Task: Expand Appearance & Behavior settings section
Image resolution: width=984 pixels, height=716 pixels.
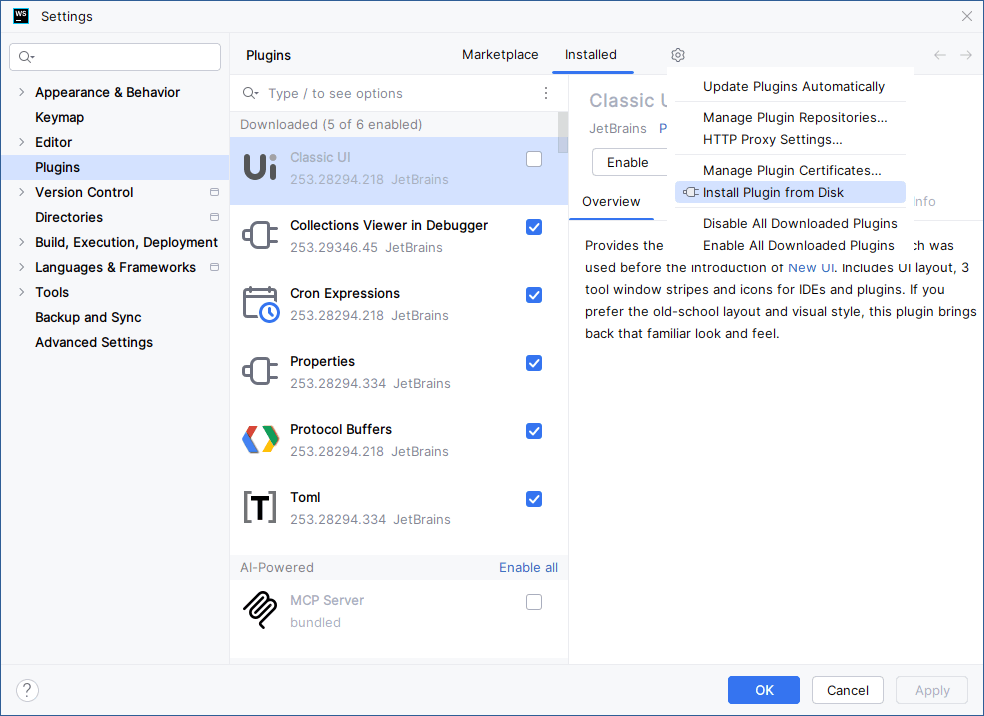Action: (22, 92)
